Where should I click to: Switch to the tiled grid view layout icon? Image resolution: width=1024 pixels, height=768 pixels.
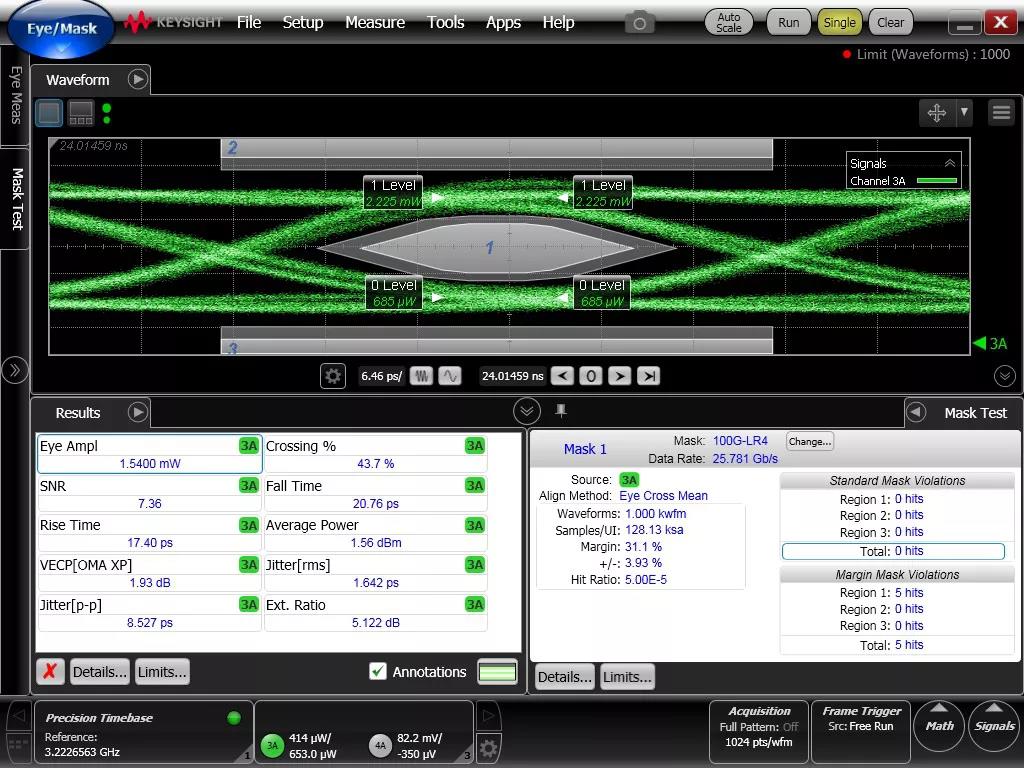[x=81, y=113]
